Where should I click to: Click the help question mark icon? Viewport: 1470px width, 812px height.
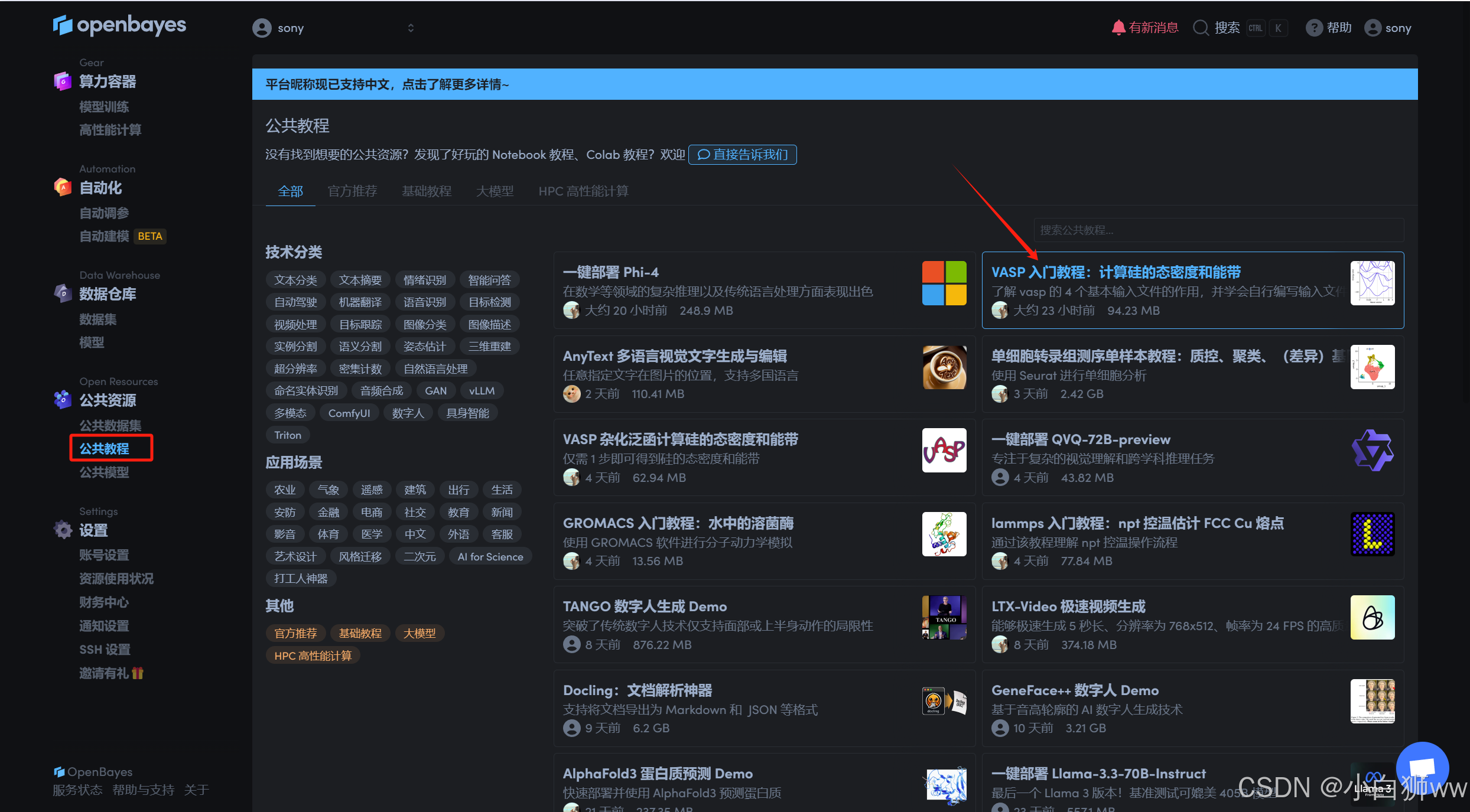coord(1314,28)
